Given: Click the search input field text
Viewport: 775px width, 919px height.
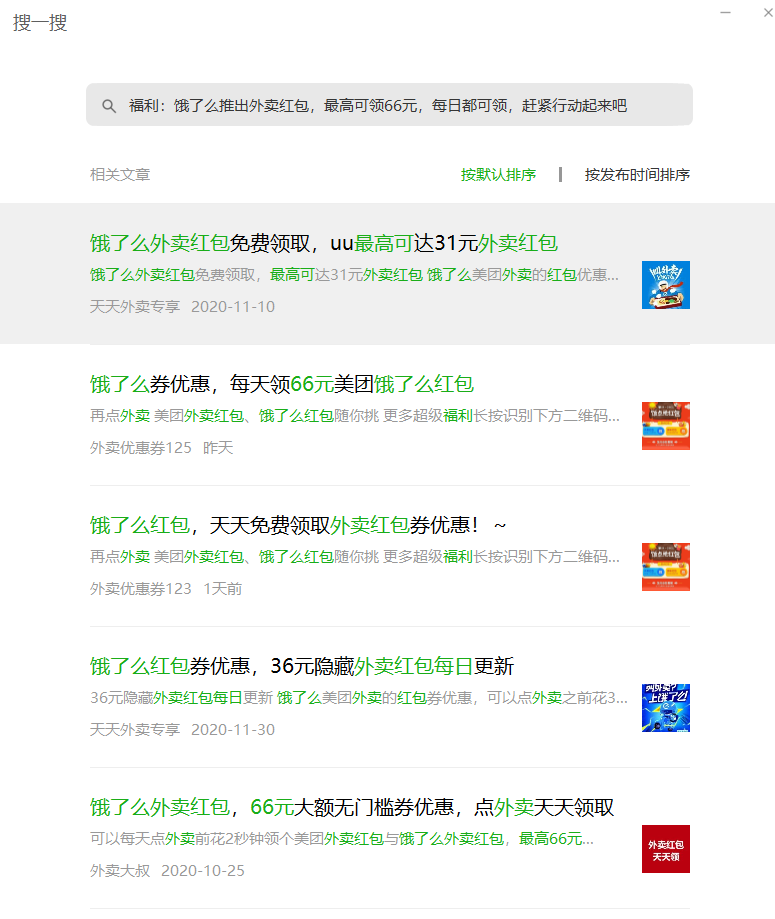Looking at the screenshot, I should [378, 105].
